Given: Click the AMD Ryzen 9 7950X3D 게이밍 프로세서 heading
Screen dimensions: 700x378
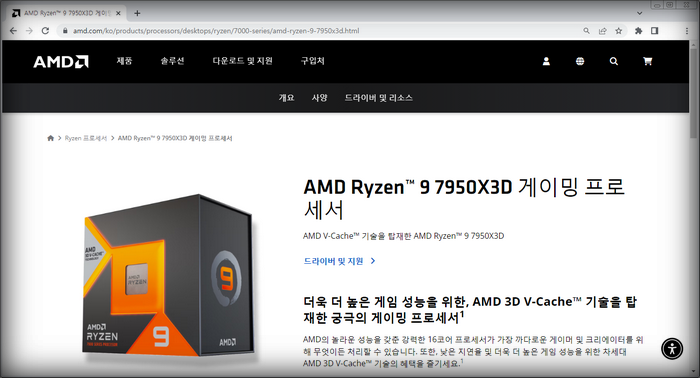Looking at the screenshot, I should click(x=464, y=198).
